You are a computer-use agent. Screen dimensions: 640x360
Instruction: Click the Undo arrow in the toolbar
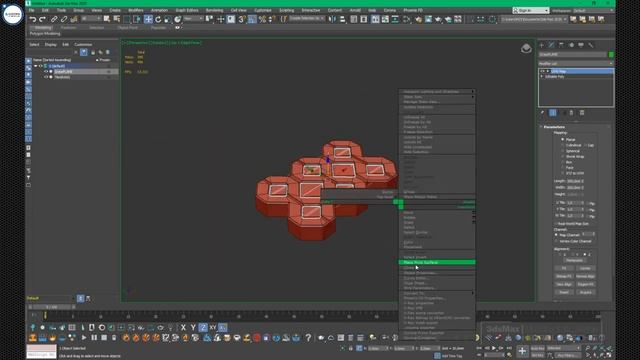[x=33, y=19]
